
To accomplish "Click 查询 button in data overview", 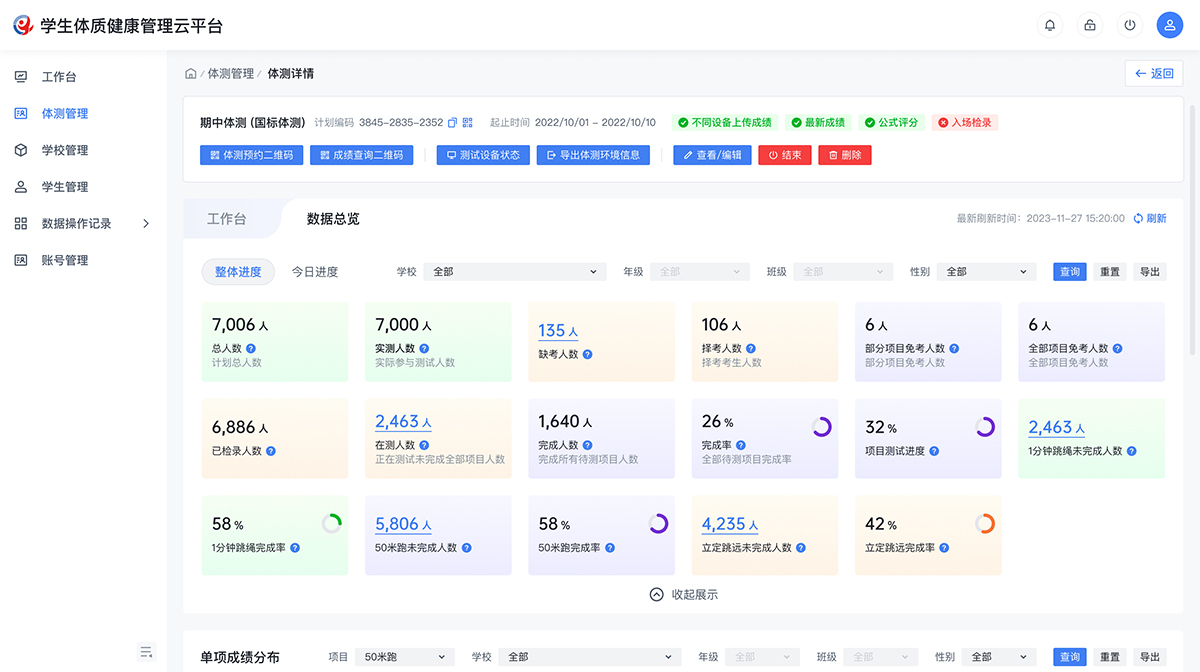I will [x=1070, y=272].
